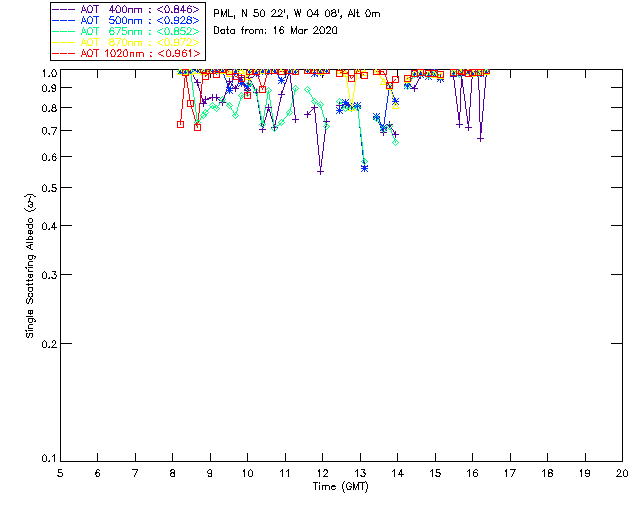640x512 pixels.
Task: Click the 5 tick label on time axis
Action: (60, 473)
